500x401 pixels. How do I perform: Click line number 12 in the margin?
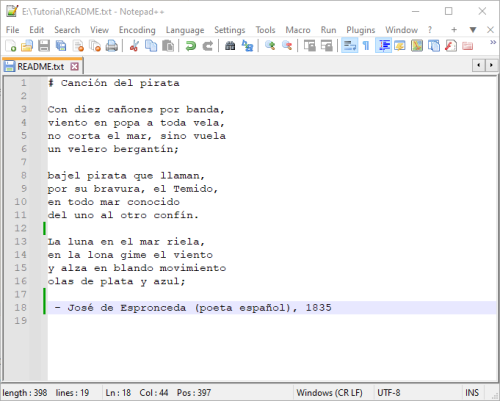[20, 228]
